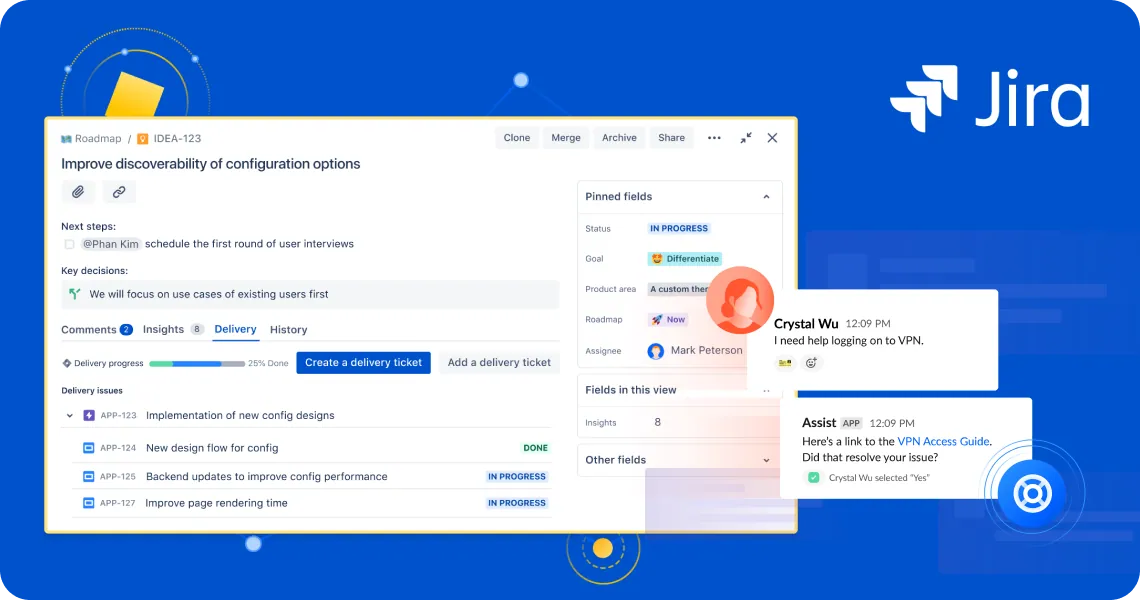Click the add link icon

(x=119, y=192)
